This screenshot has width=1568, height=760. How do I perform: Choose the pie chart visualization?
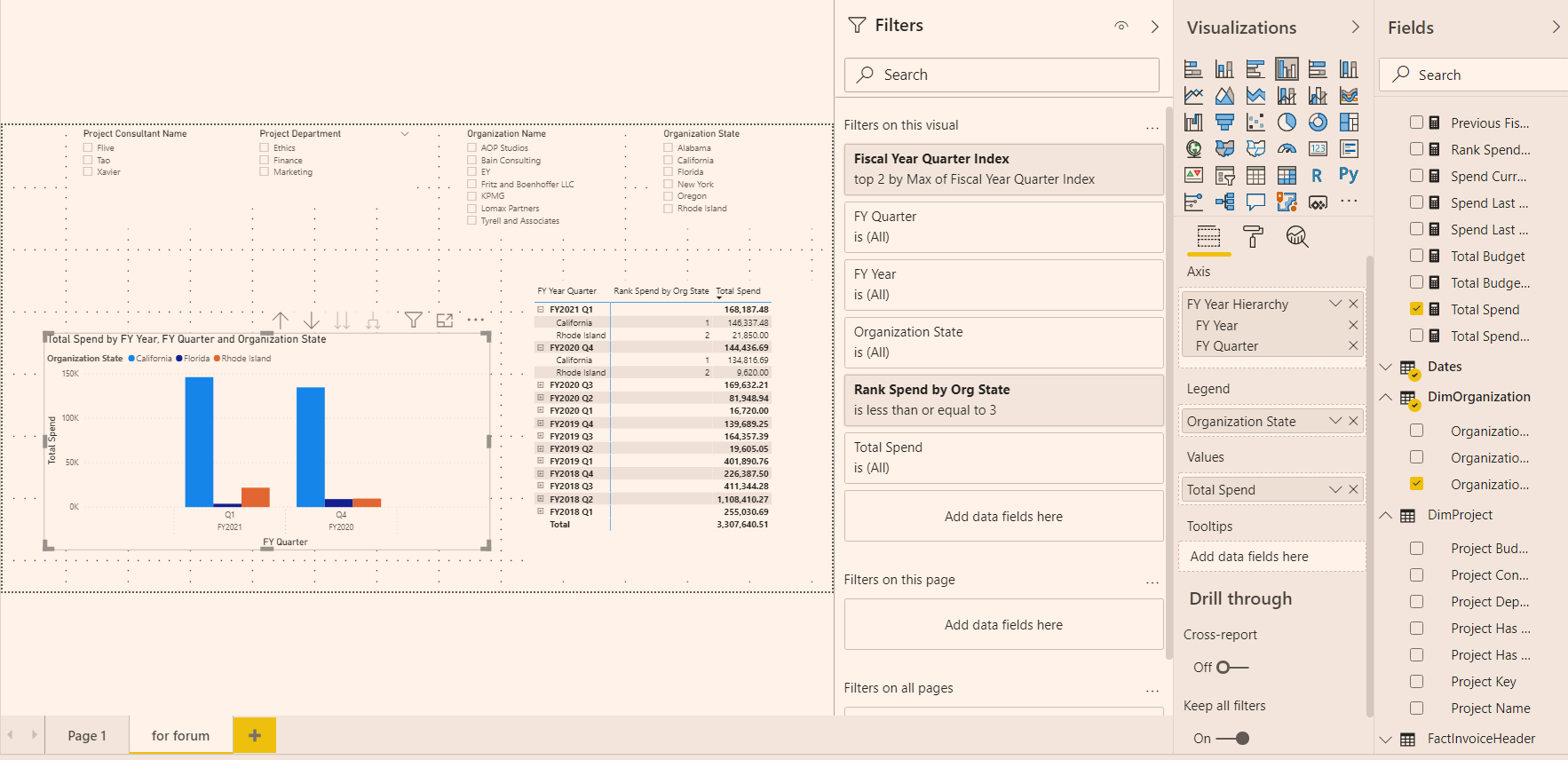click(1287, 122)
